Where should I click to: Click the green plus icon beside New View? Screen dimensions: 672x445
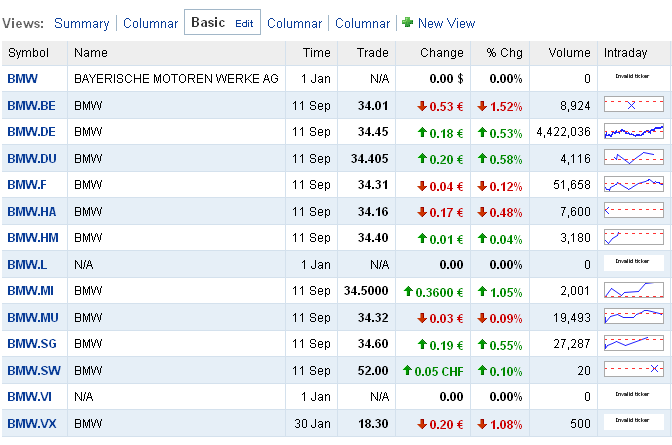pyautogui.click(x=408, y=22)
